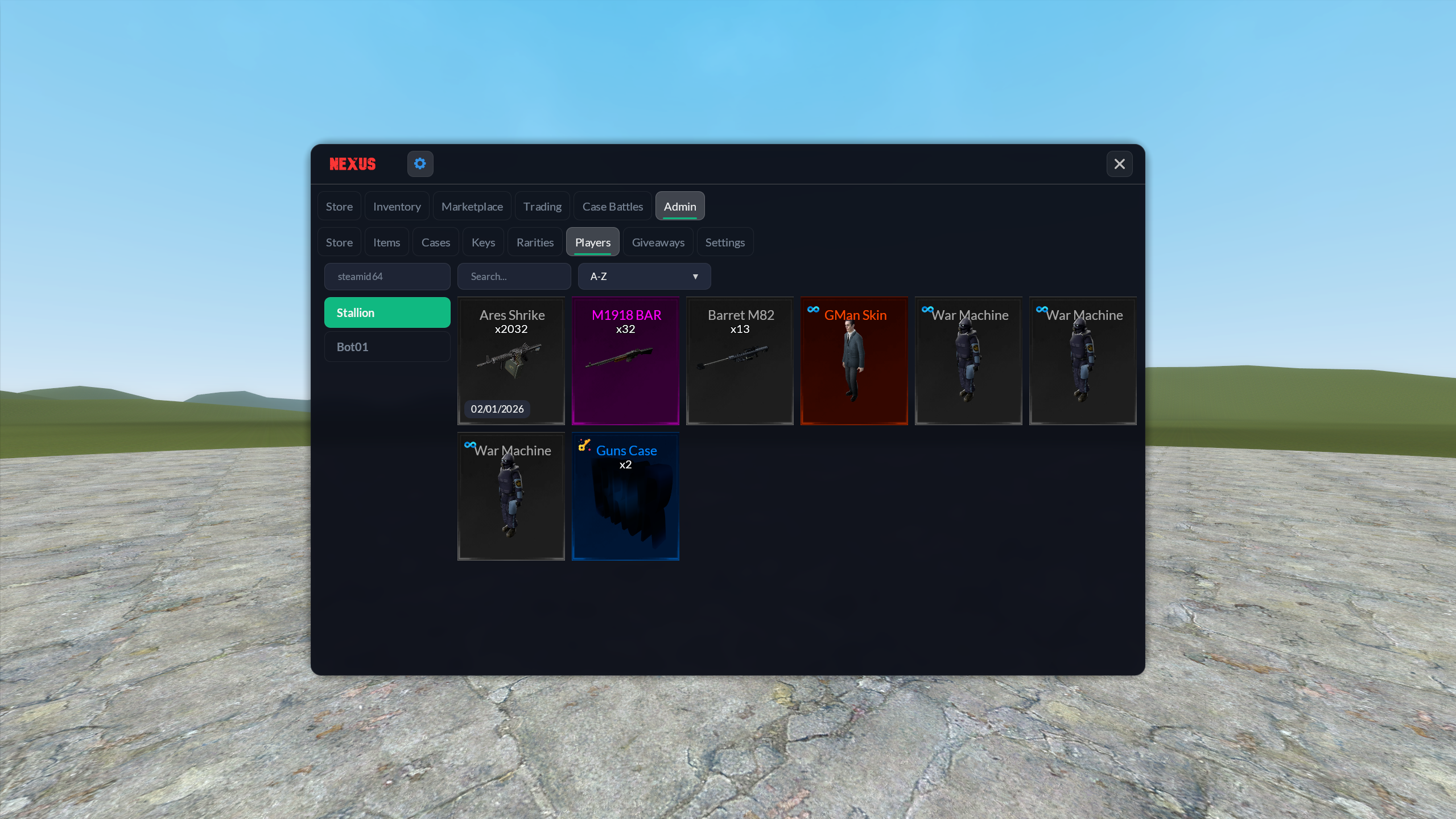Click the x2032 quantity on Ares Shrike
This screenshot has height=819, width=1456.
[x=511, y=329]
